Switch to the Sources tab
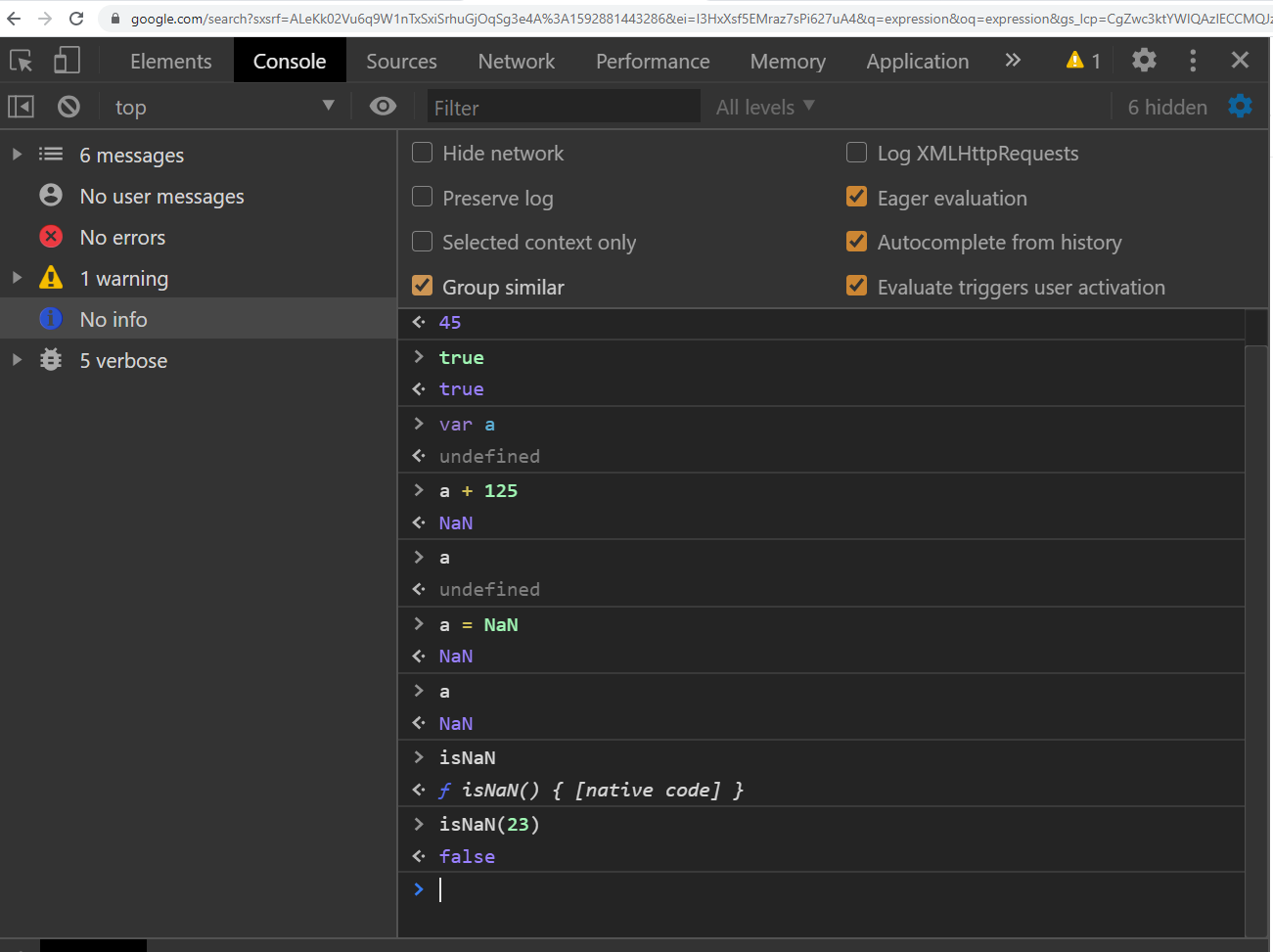This screenshot has height=952, width=1273. tap(401, 61)
